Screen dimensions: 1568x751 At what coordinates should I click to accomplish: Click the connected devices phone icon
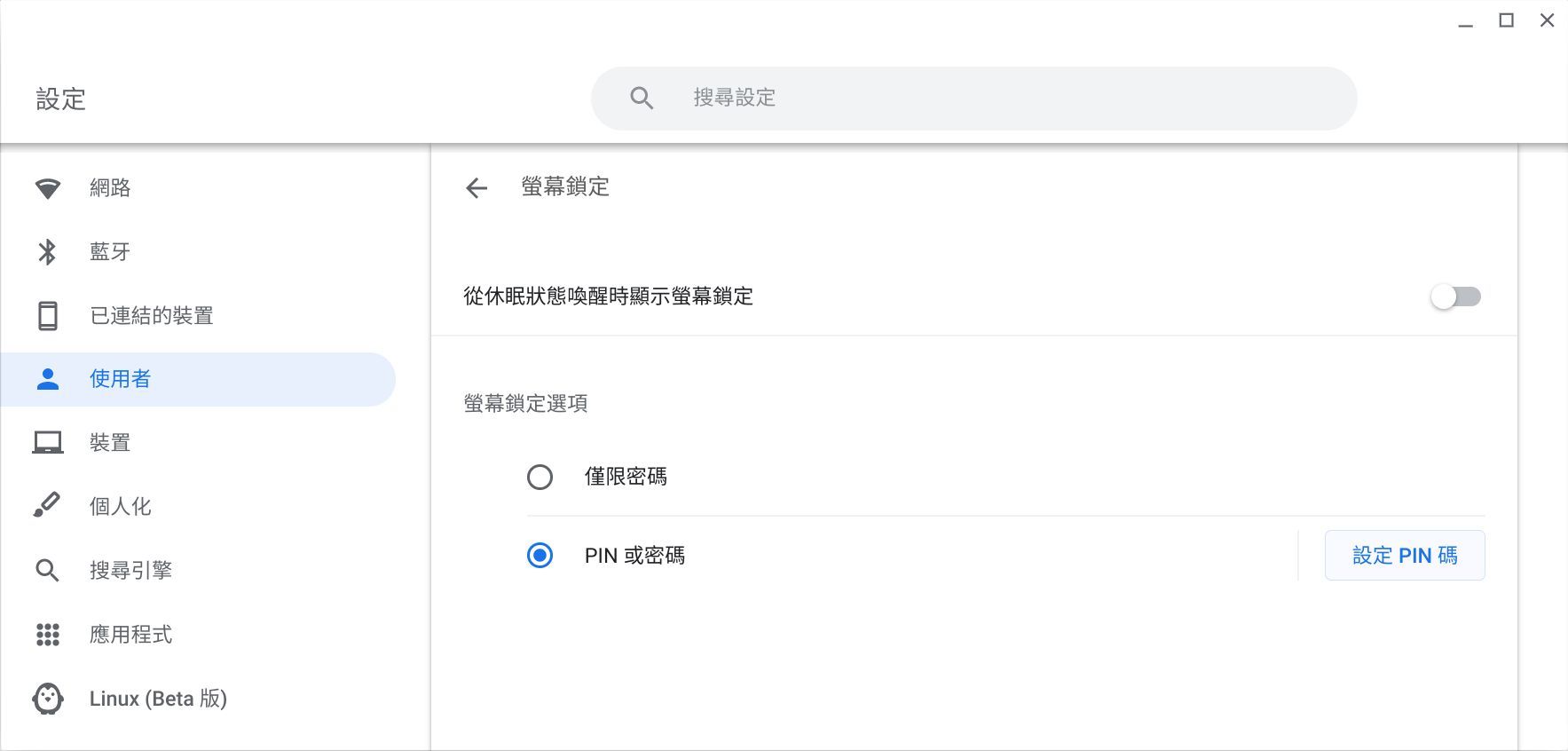48,316
